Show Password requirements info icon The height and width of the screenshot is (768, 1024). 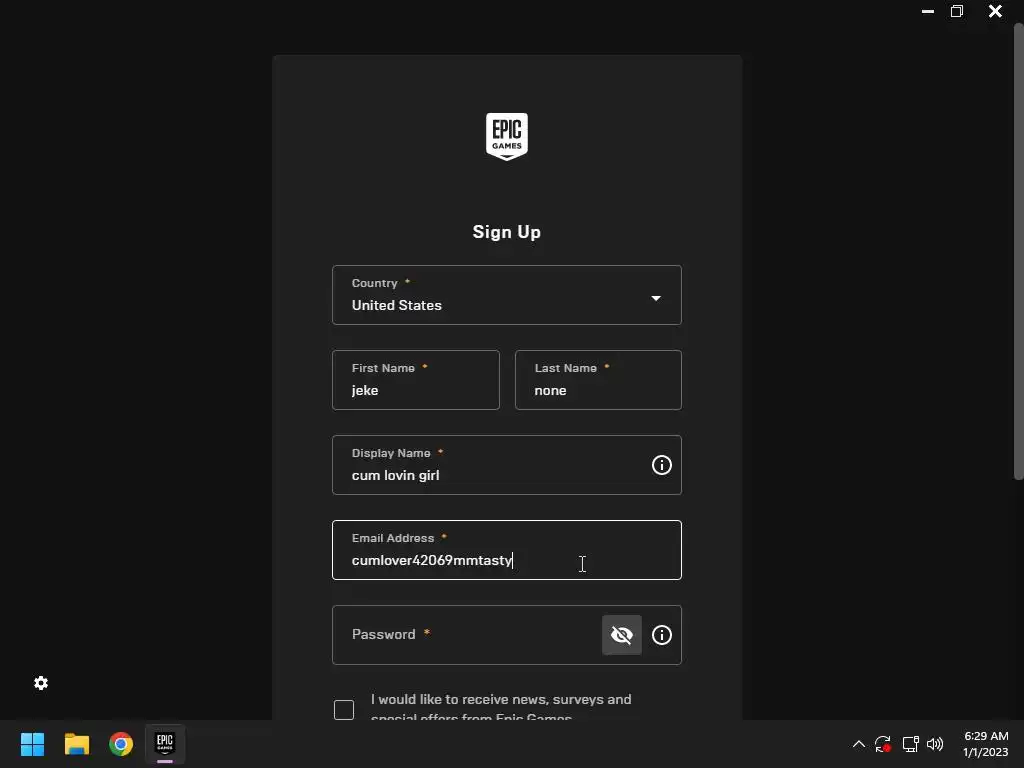pos(662,635)
